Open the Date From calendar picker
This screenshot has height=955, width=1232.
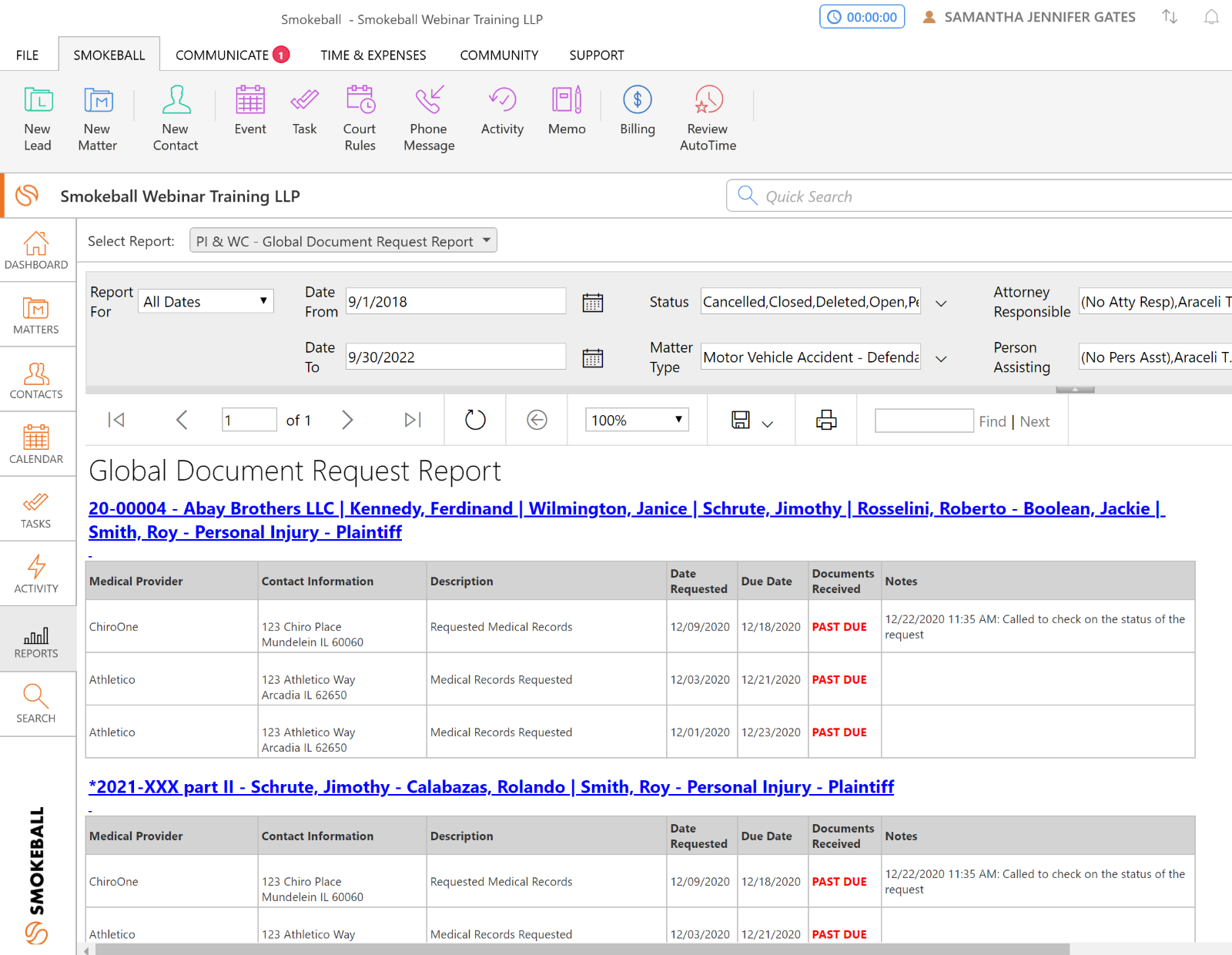(x=593, y=303)
